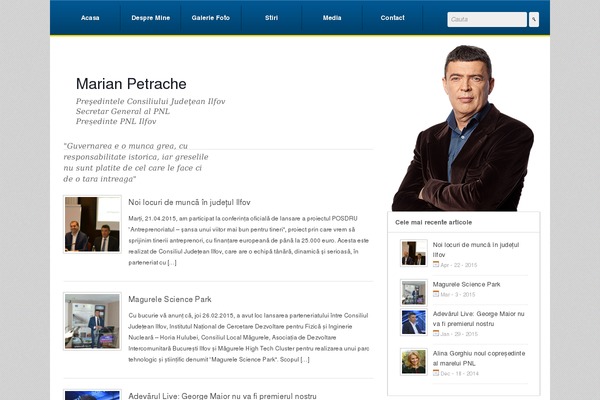Click the calendar icon beside Jan - 29 - 2015

coord(436,333)
